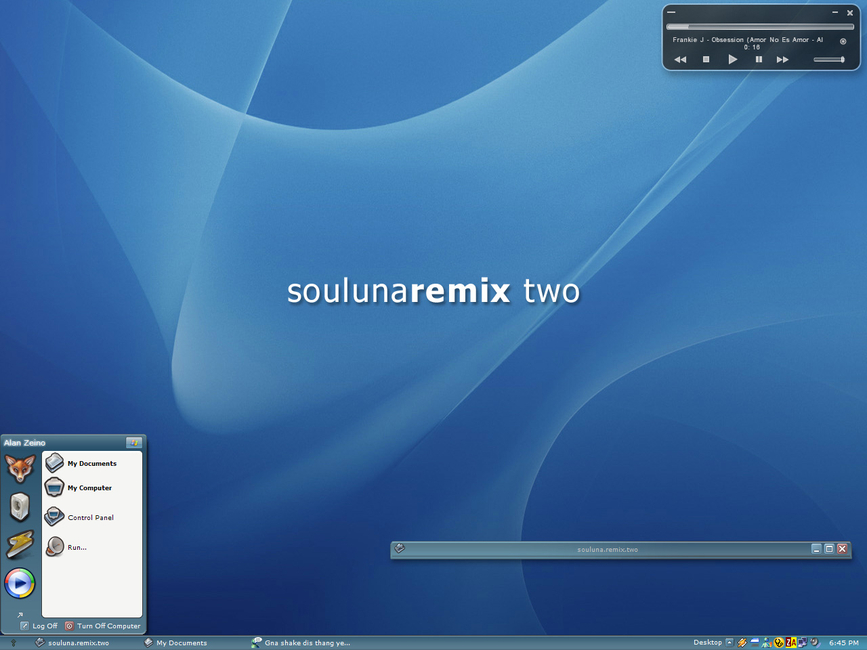The height and width of the screenshot is (650, 867).
Task: Open MSN Messenger tray icon
Action: pyautogui.click(x=767, y=642)
